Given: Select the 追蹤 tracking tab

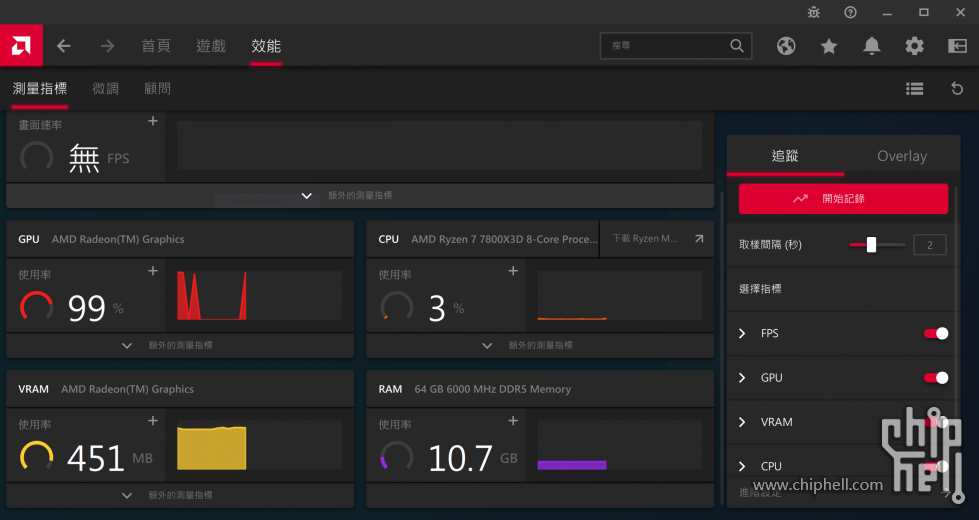Looking at the screenshot, I should pos(785,155).
